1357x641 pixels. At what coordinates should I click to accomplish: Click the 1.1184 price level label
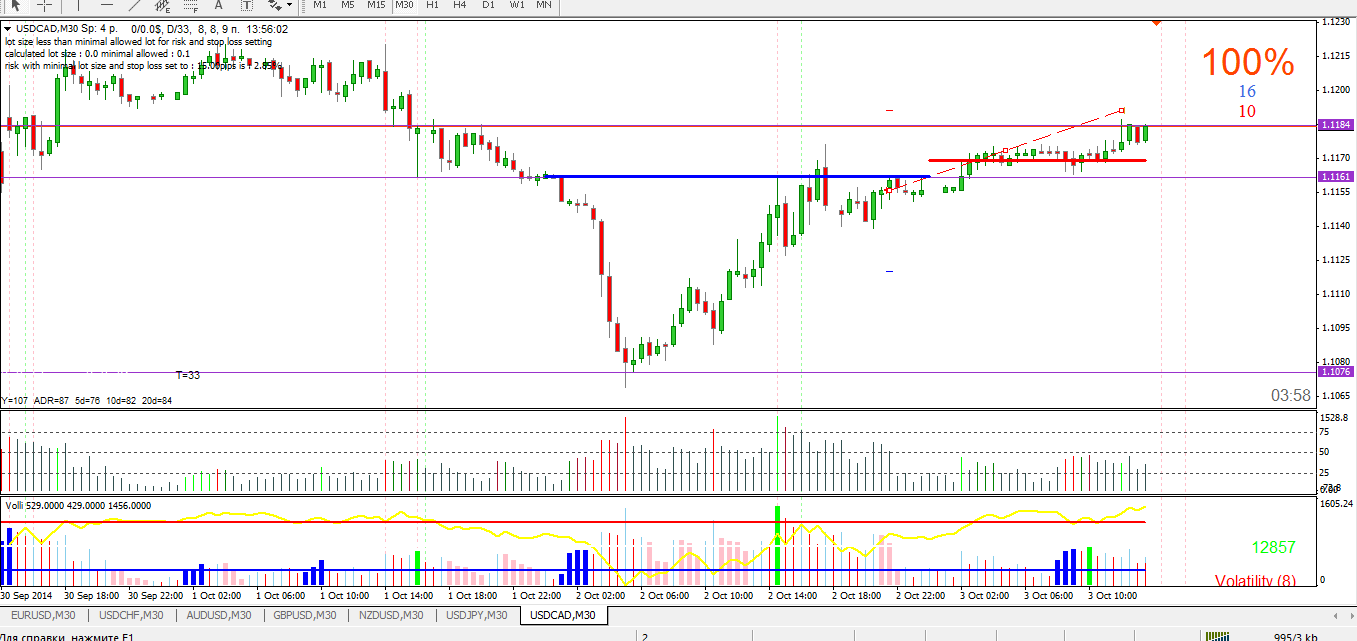point(1336,124)
